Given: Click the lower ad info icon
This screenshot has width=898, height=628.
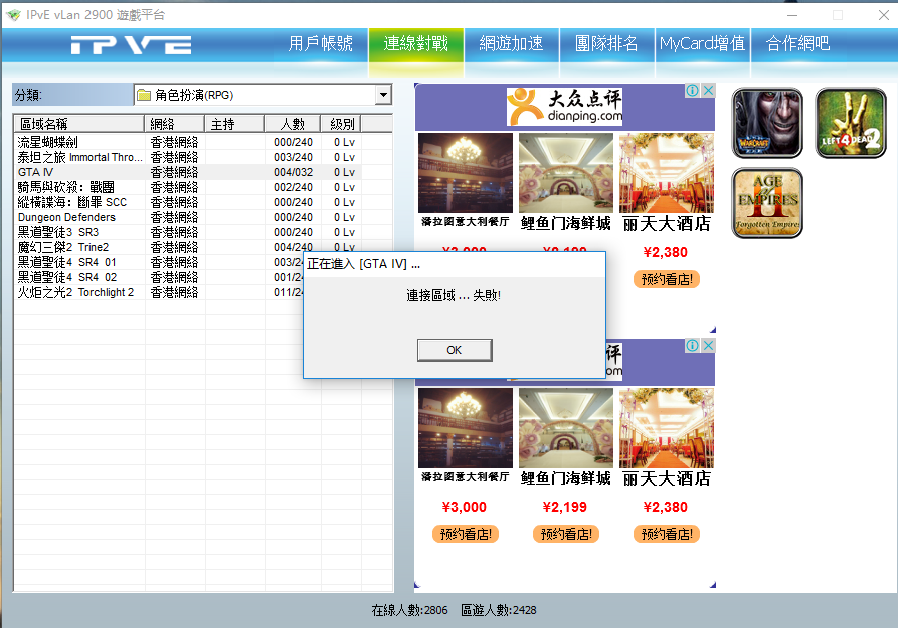Looking at the screenshot, I should tap(692, 346).
